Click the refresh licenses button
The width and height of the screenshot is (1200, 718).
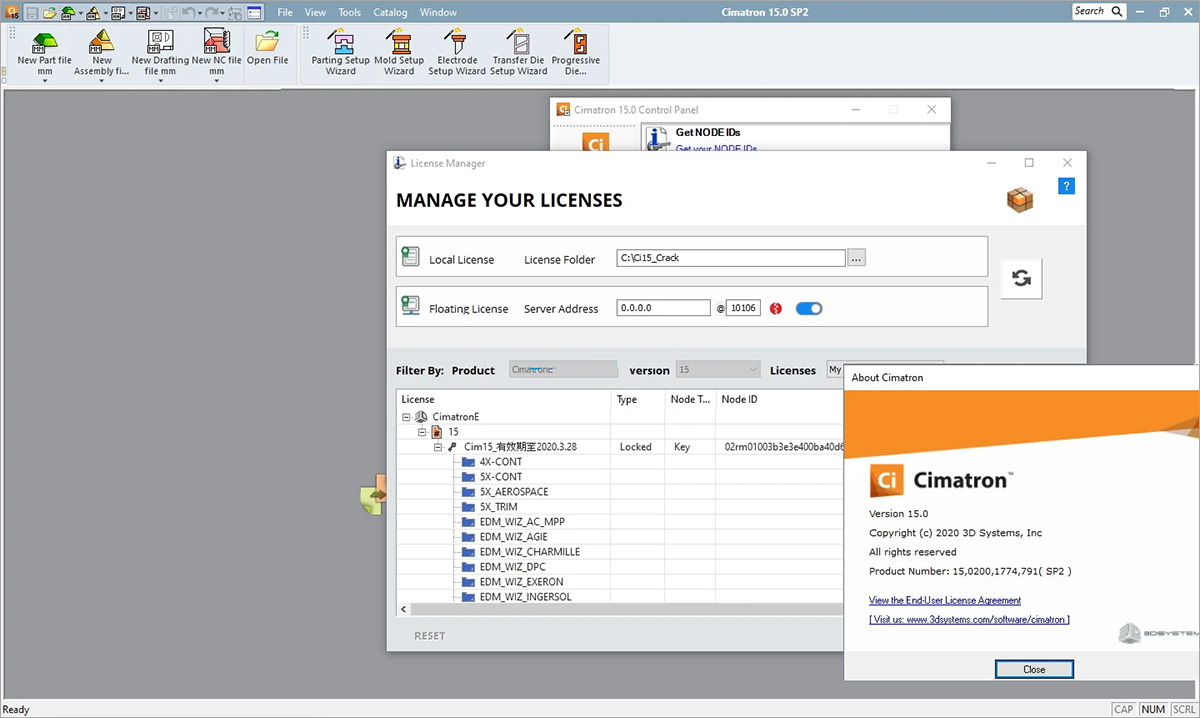coord(1021,279)
